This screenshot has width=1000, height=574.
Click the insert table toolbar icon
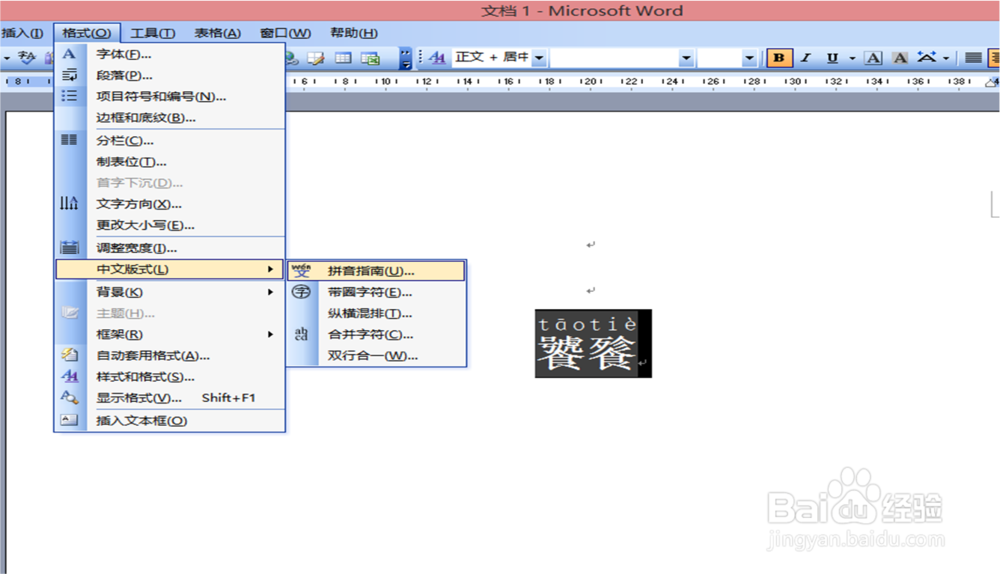(343, 58)
